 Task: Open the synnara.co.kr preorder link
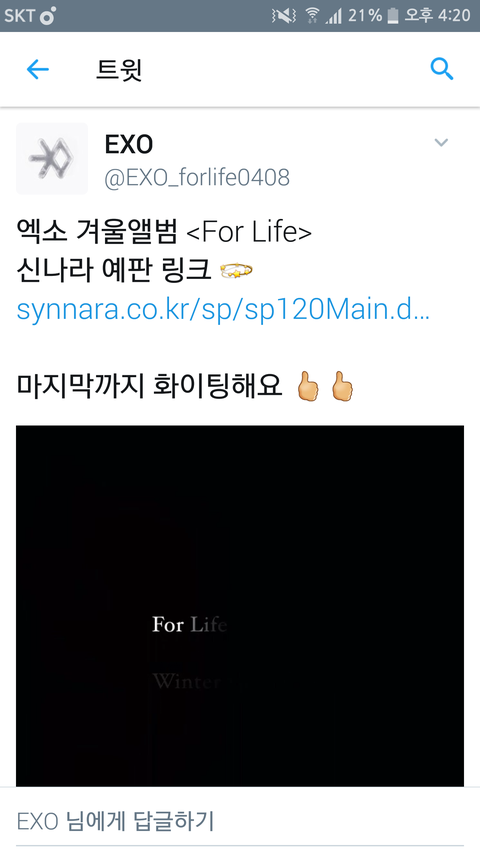click(223, 309)
